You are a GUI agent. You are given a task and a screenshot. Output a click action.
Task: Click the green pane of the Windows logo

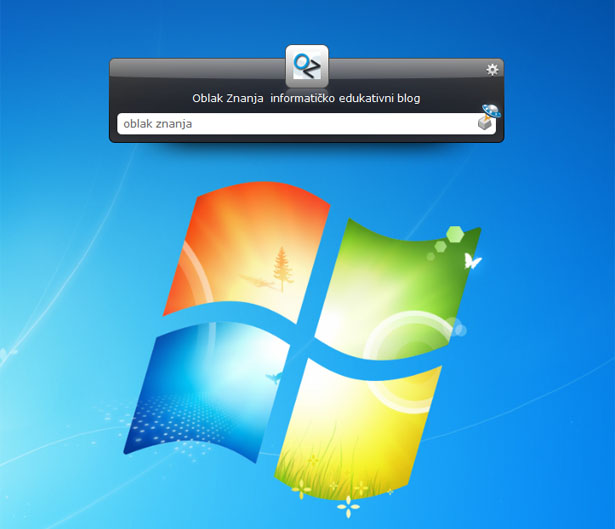[400, 270]
